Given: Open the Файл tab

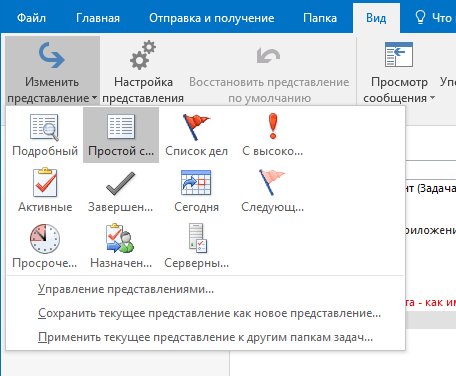Looking at the screenshot, I should click(x=31, y=18).
